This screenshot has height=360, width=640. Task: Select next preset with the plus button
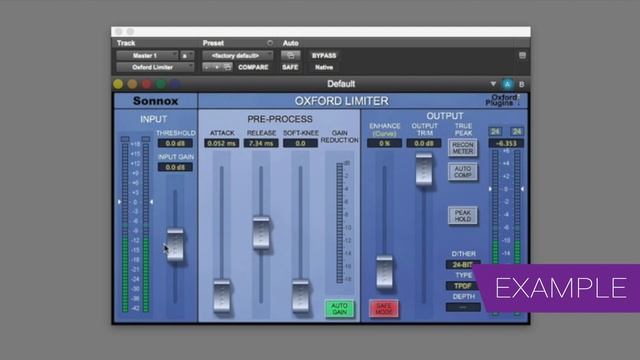pyautogui.click(x=217, y=67)
